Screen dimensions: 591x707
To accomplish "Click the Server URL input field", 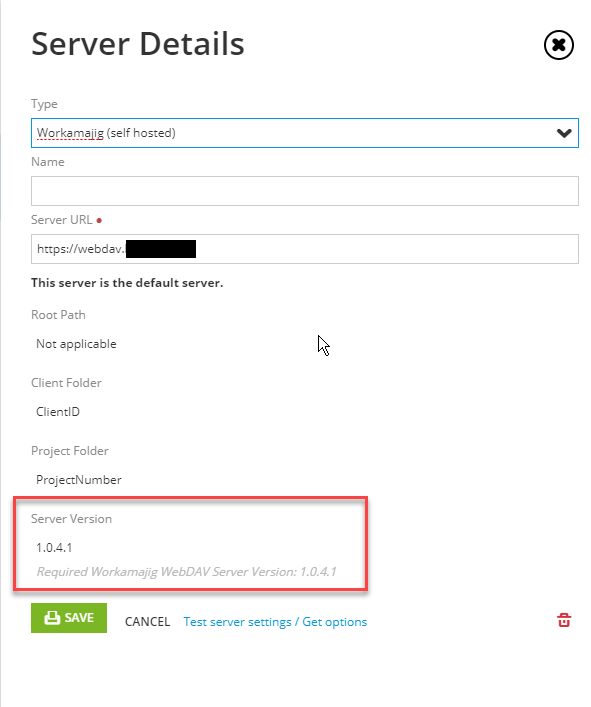I will click(305, 249).
